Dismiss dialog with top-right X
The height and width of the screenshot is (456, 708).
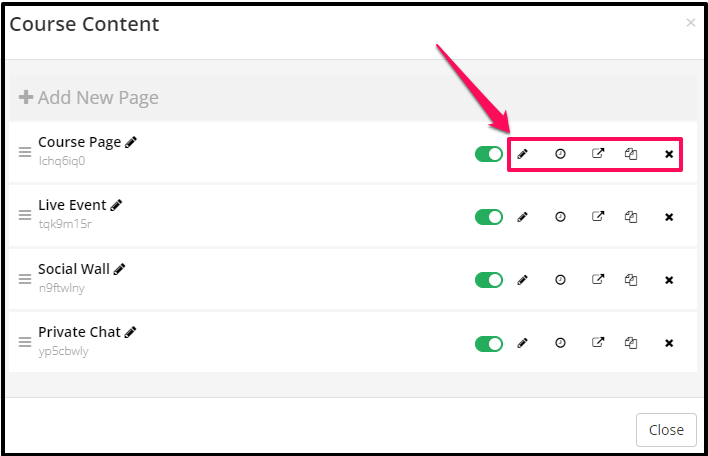690,22
